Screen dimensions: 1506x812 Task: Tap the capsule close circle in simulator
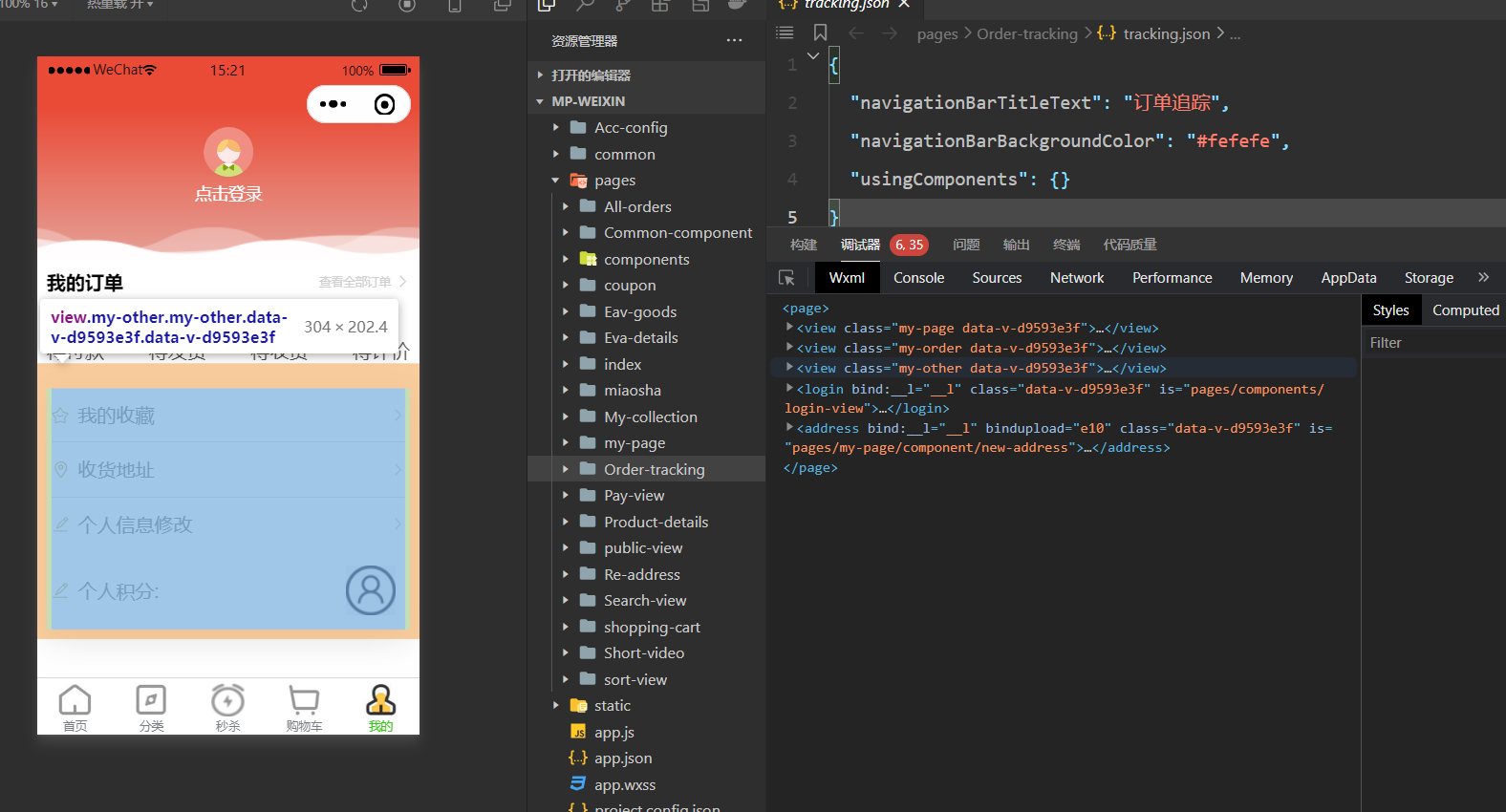click(384, 104)
